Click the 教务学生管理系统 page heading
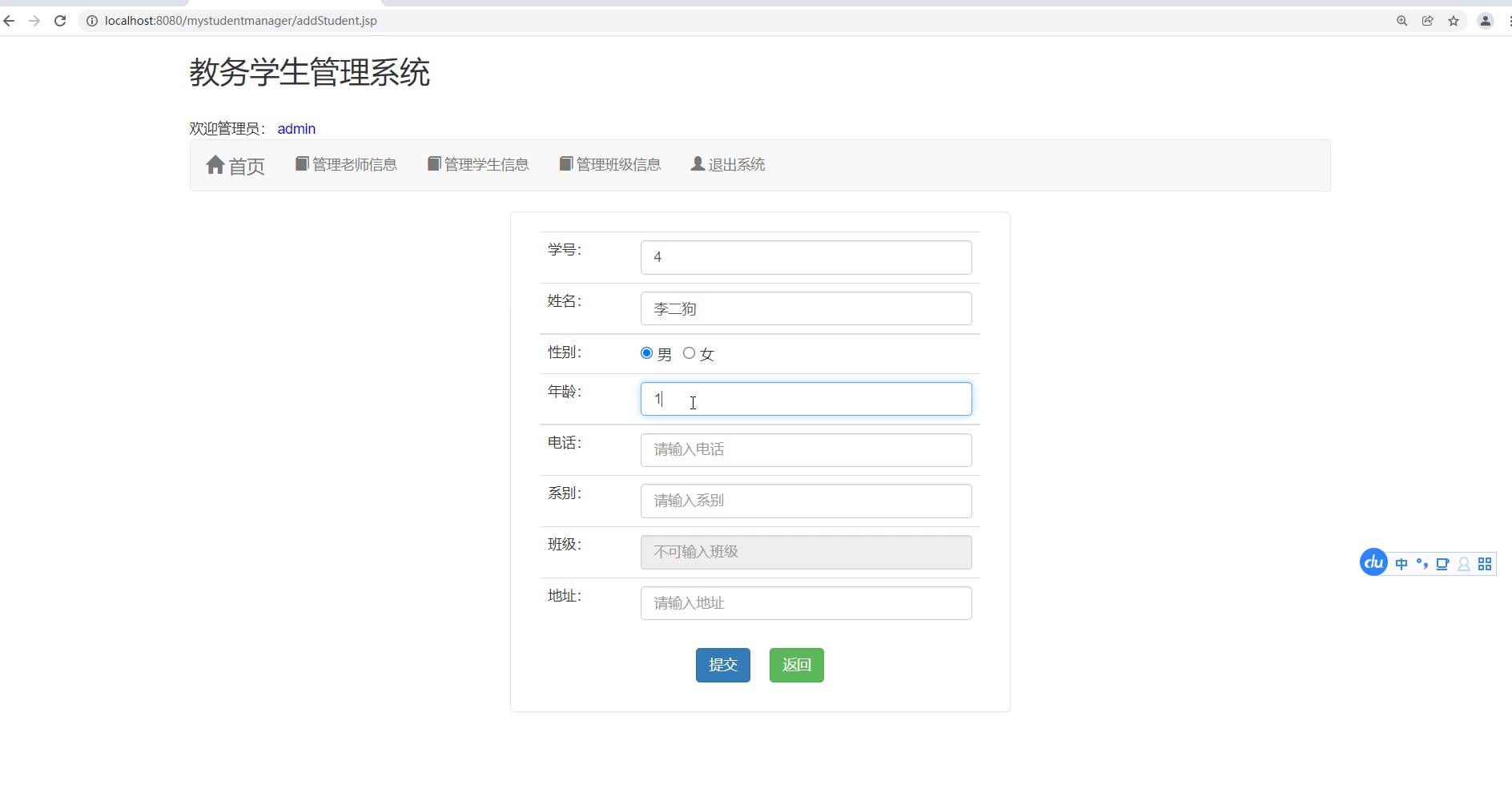The height and width of the screenshot is (801, 1512). coord(310,72)
